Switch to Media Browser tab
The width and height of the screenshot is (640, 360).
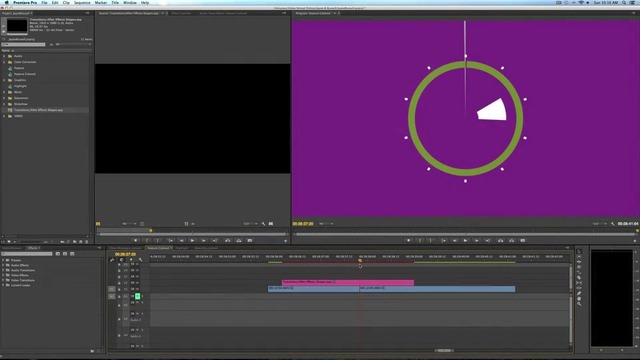click(x=12, y=248)
